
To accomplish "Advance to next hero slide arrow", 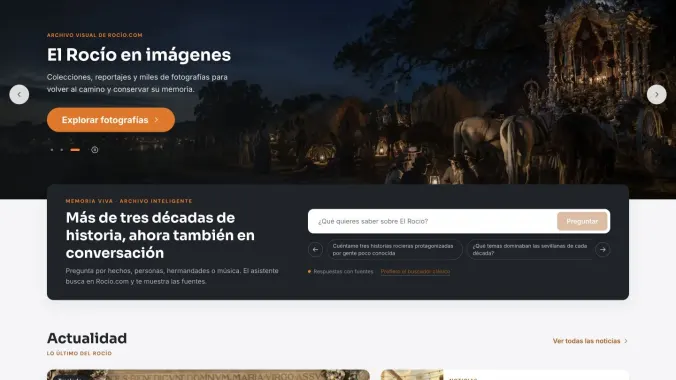I will tap(657, 94).
